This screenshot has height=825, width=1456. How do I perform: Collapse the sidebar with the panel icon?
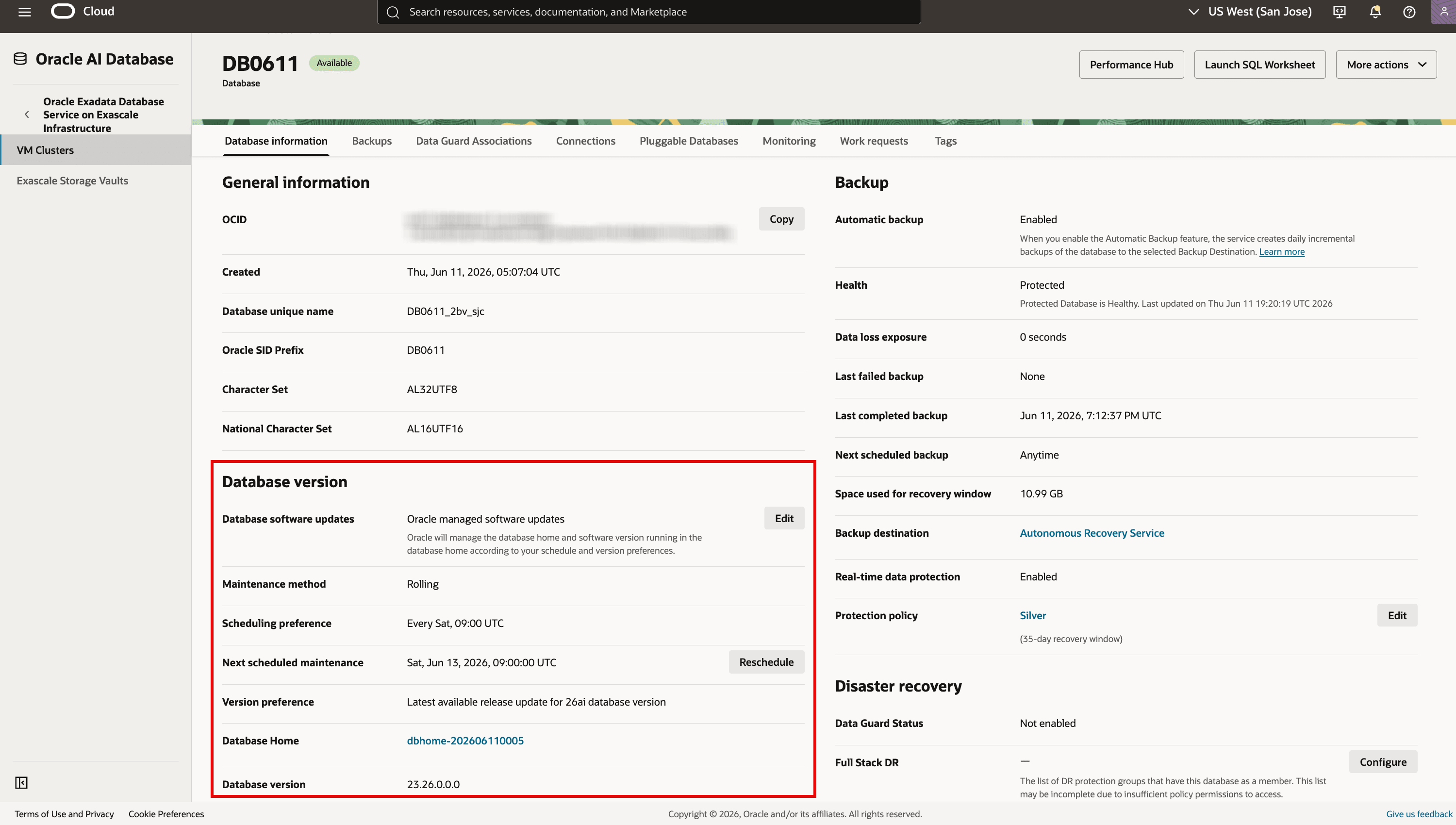point(21,782)
